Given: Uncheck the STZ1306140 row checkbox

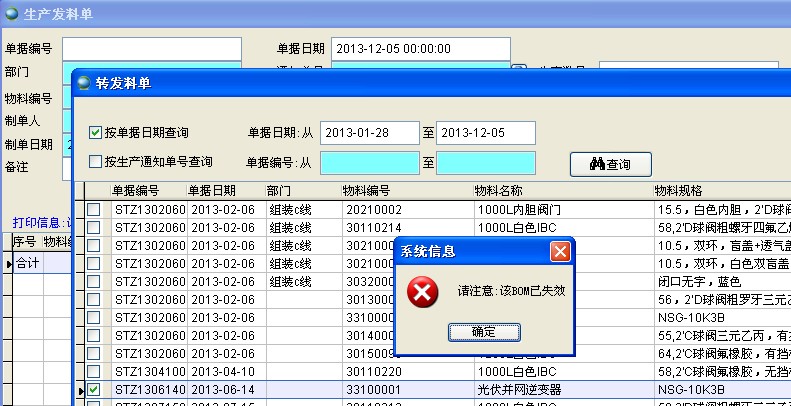Looking at the screenshot, I should point(93,389).
